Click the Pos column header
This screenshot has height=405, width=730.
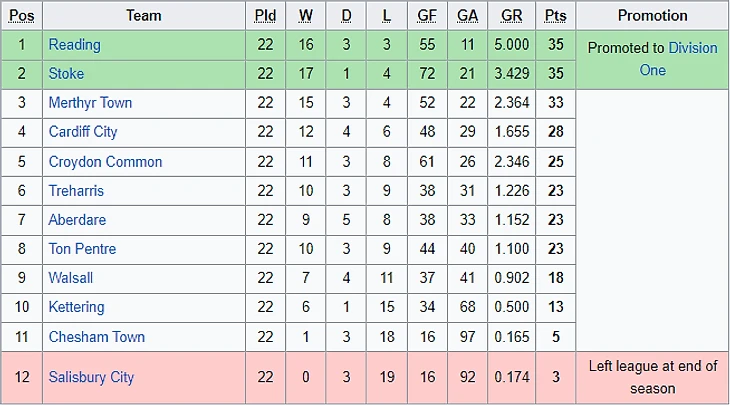tap(21, 16)
